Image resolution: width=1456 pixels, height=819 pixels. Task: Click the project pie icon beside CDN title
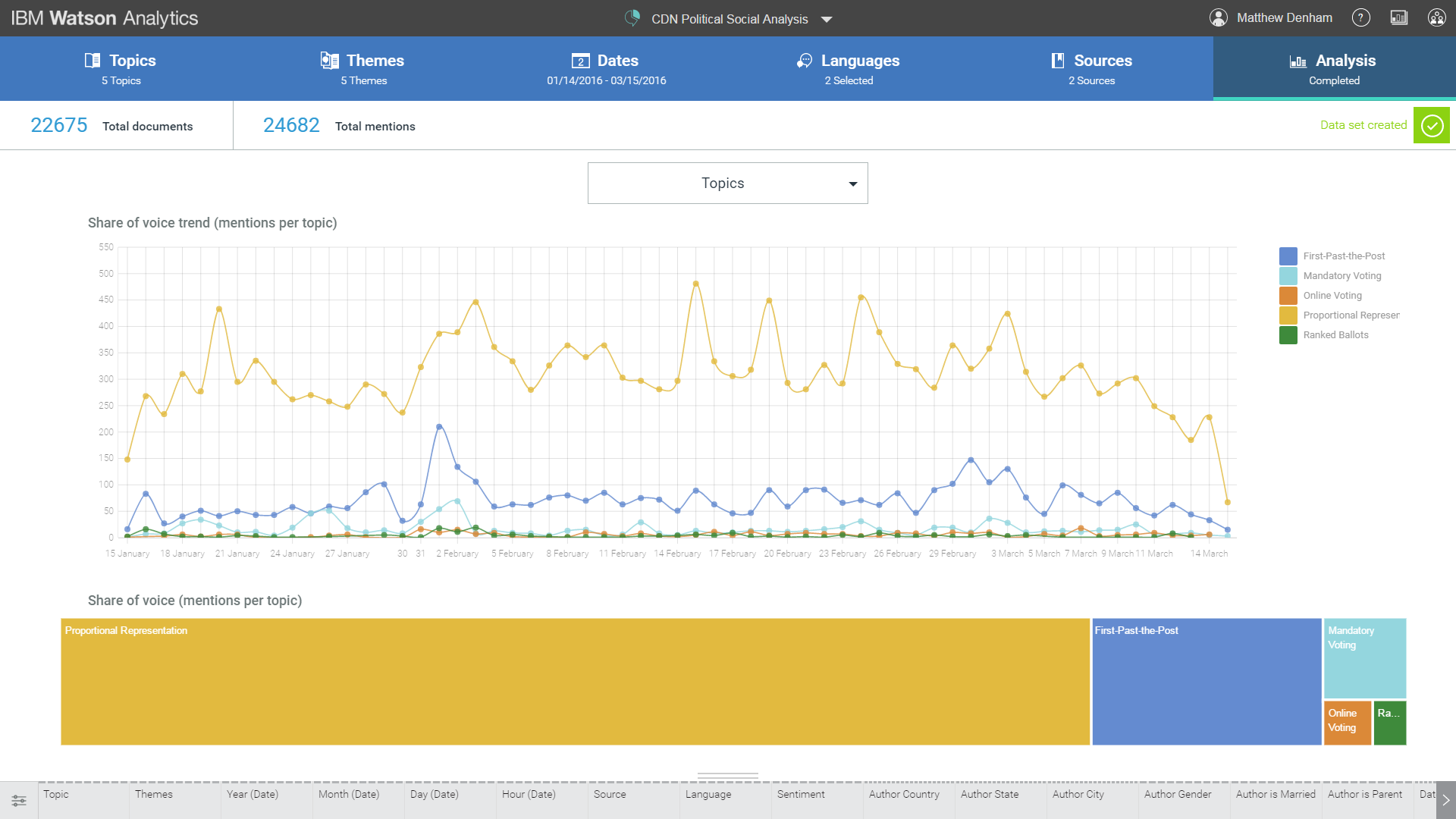pos(632,18)
